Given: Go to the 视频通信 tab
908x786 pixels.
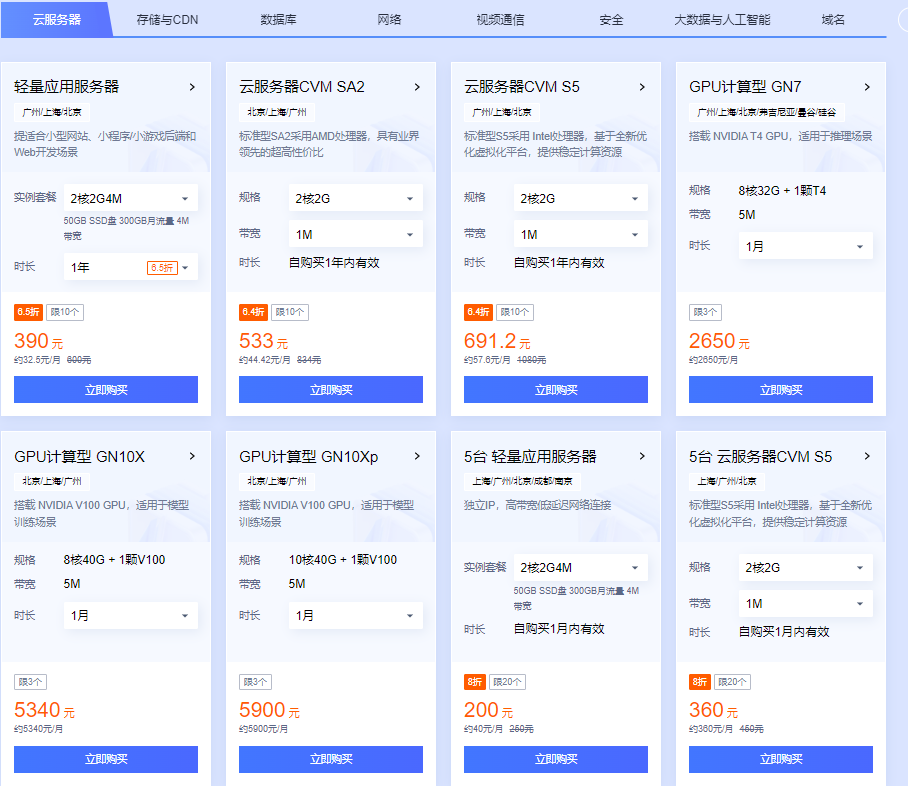Looking at the screenshot, I should pyautogui.click(x=500, y=20).
